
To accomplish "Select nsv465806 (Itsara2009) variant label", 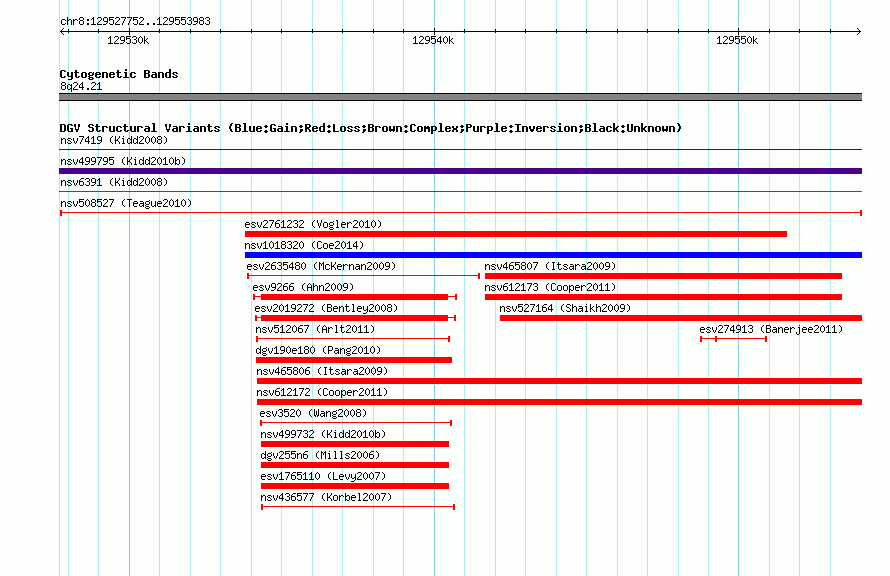I will coord(322,371).
